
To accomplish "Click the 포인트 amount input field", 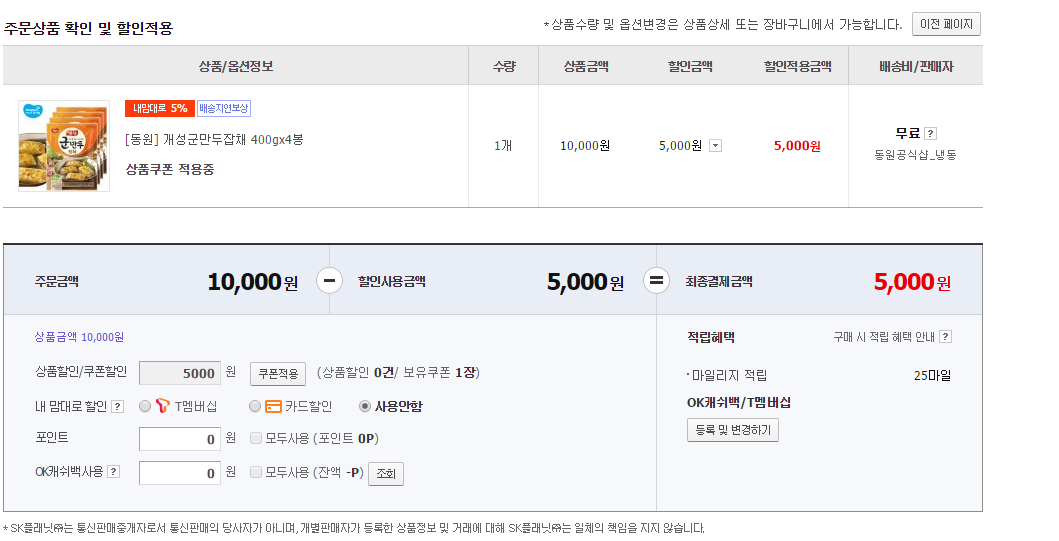I will (180, 439).
